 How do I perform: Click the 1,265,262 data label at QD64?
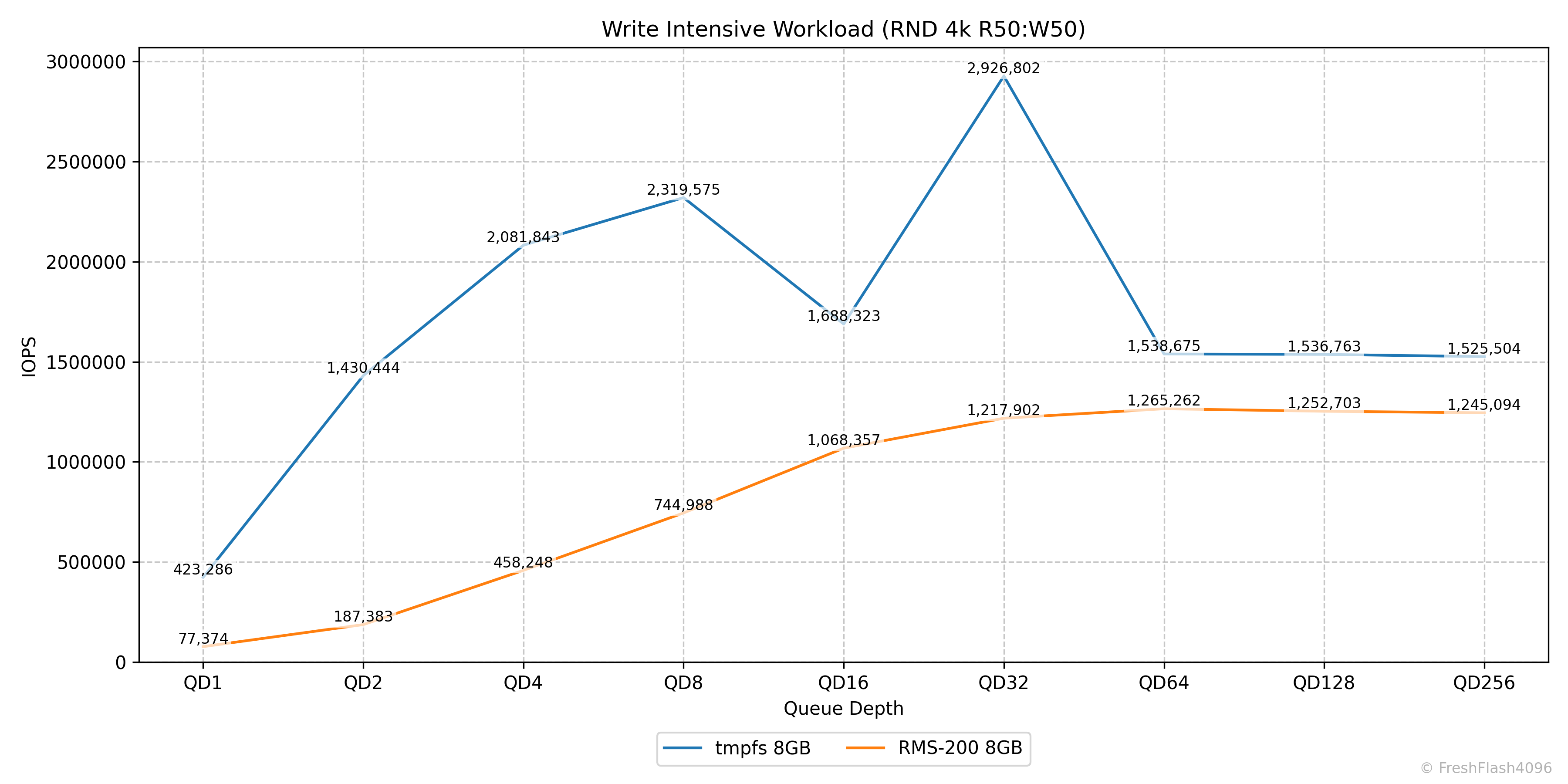coord(1163,401)
